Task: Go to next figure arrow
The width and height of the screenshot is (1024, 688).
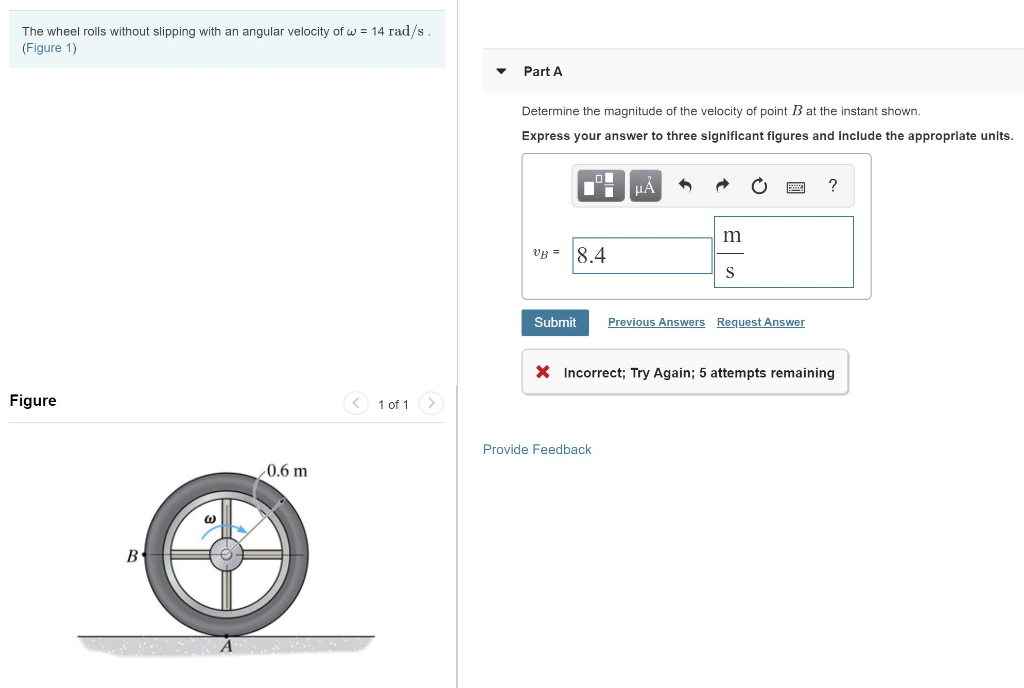Action: point(431,403)
